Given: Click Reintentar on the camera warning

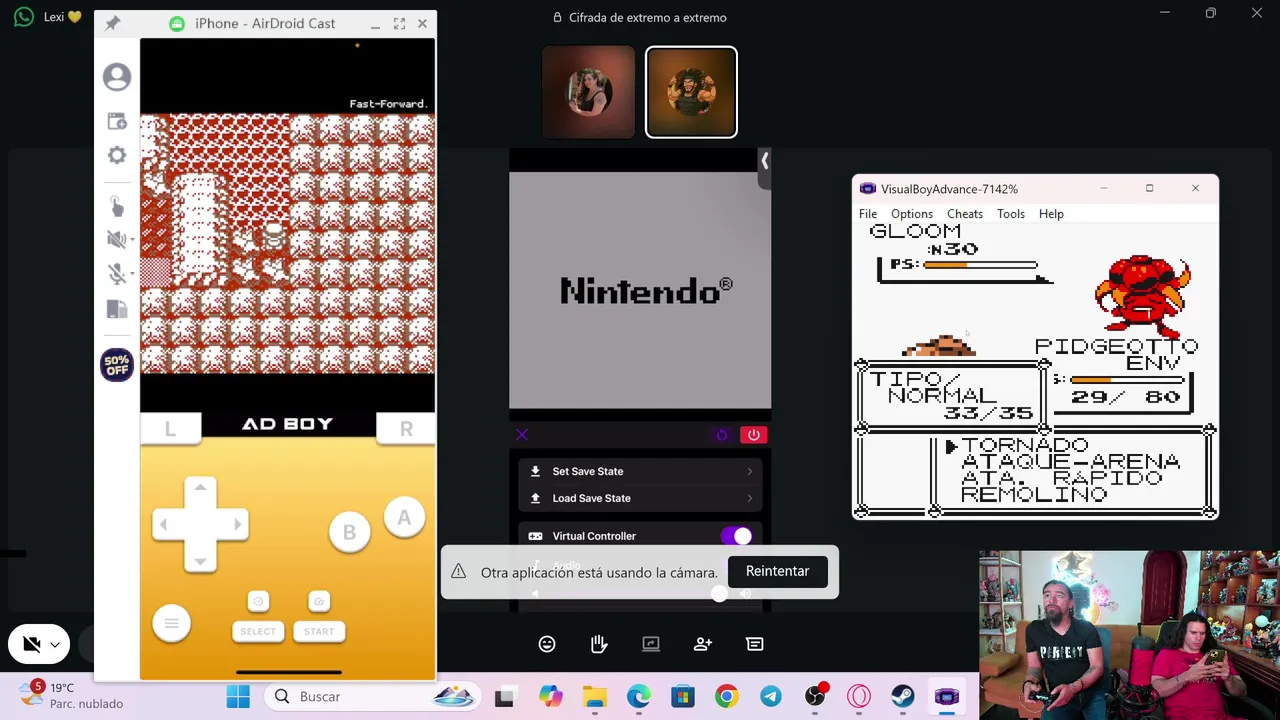Looking at the screenshot, I should (777, 571).
